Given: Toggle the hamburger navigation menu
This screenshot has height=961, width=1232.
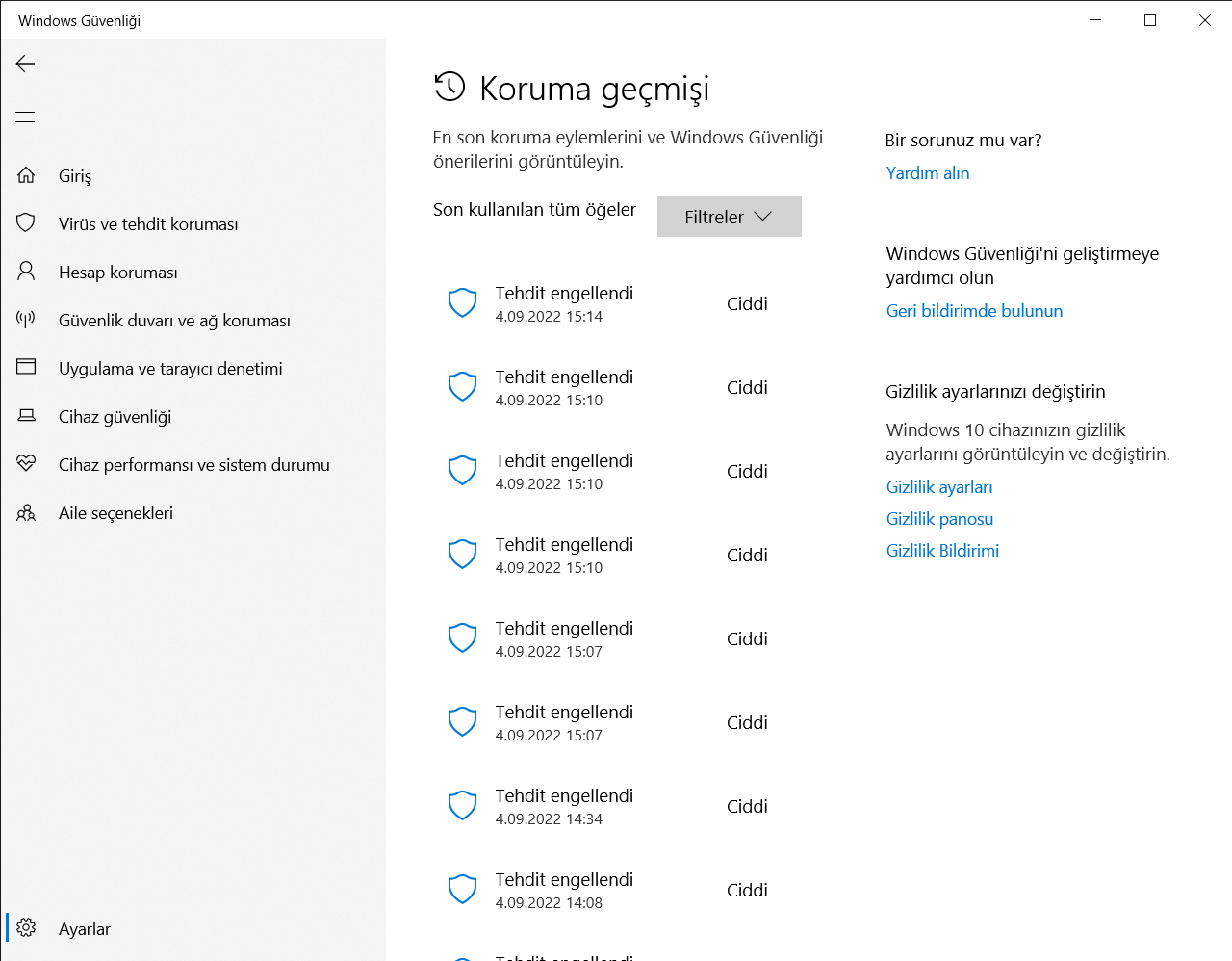Looking at the screenshot, I should 26,117.
